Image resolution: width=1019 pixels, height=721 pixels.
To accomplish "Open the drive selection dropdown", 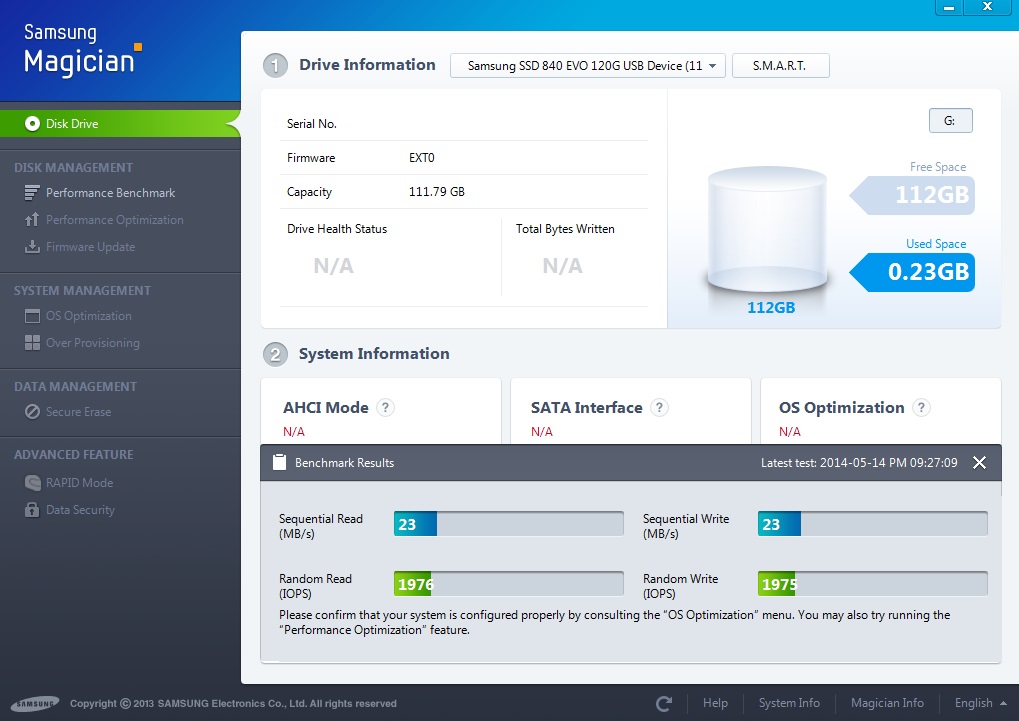I will click(x=587, y=66).
